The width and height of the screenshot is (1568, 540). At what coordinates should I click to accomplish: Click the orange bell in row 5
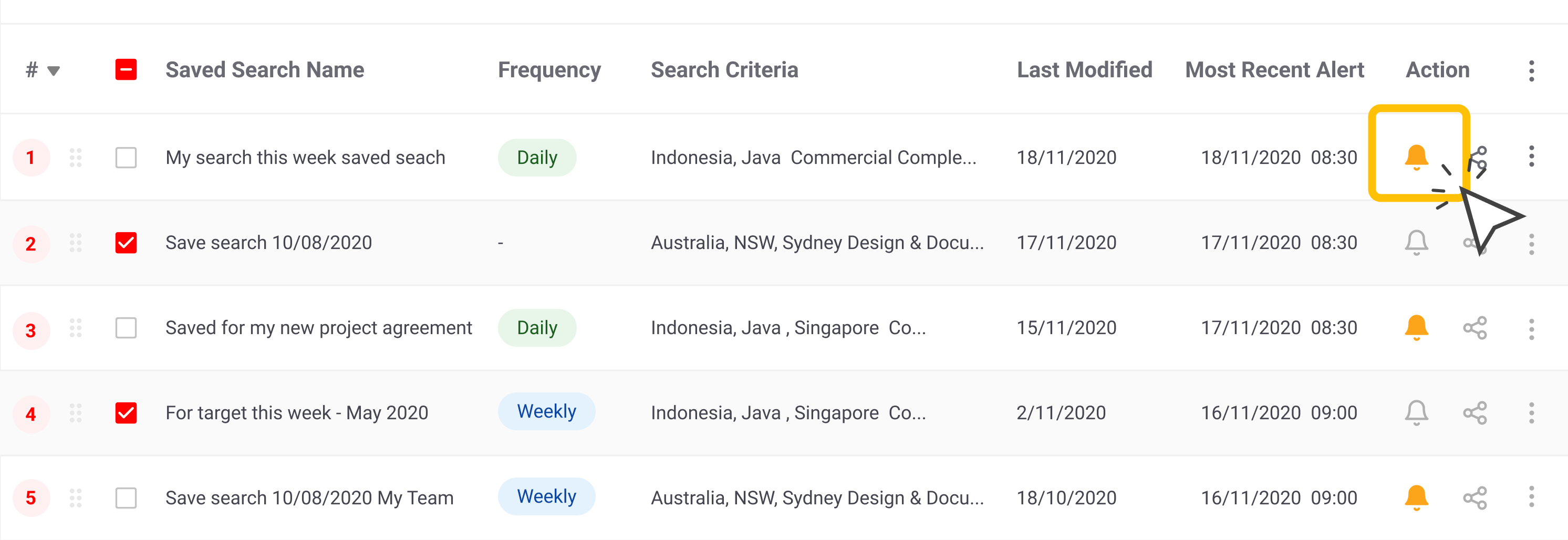coord(1416,498)
